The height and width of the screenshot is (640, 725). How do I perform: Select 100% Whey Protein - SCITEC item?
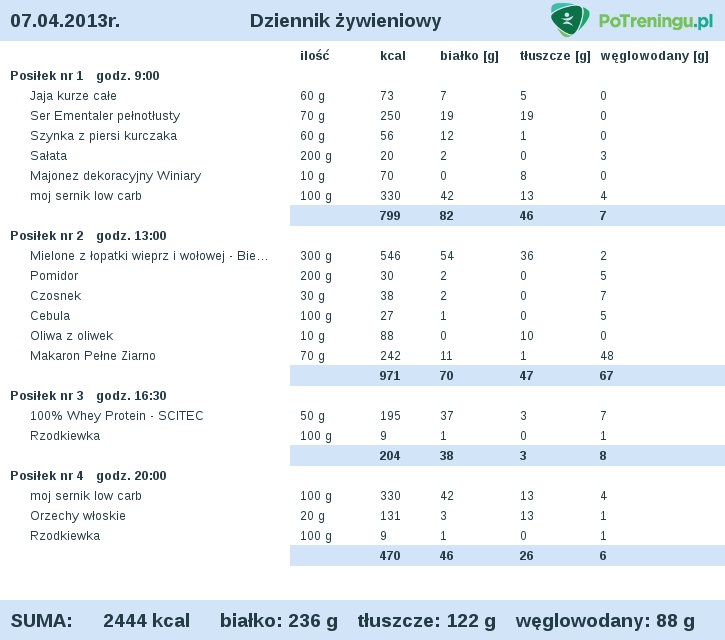pos(117,416)
